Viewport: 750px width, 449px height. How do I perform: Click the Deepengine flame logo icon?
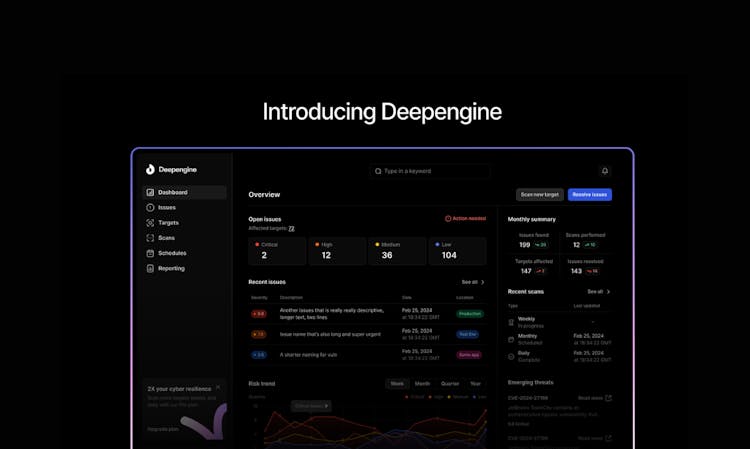click(x=150, y=169)
